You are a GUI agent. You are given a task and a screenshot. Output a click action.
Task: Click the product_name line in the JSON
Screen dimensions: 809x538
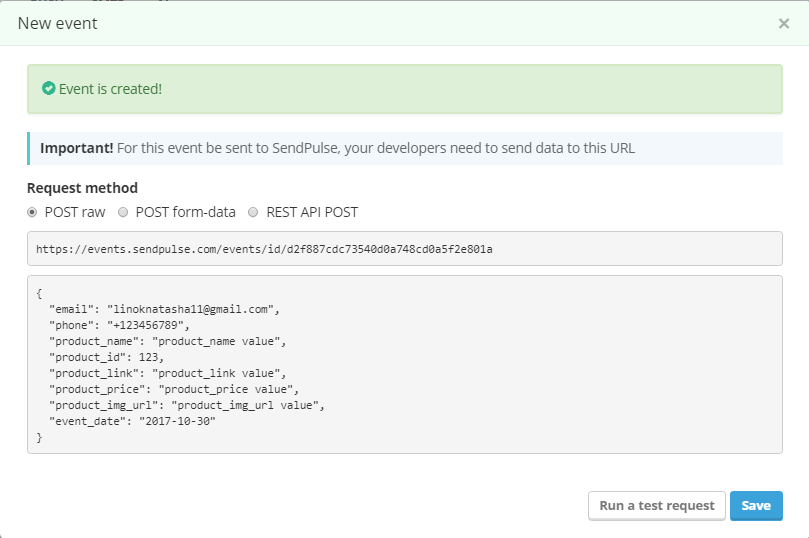pyautogui.click(x=167, y=340)
